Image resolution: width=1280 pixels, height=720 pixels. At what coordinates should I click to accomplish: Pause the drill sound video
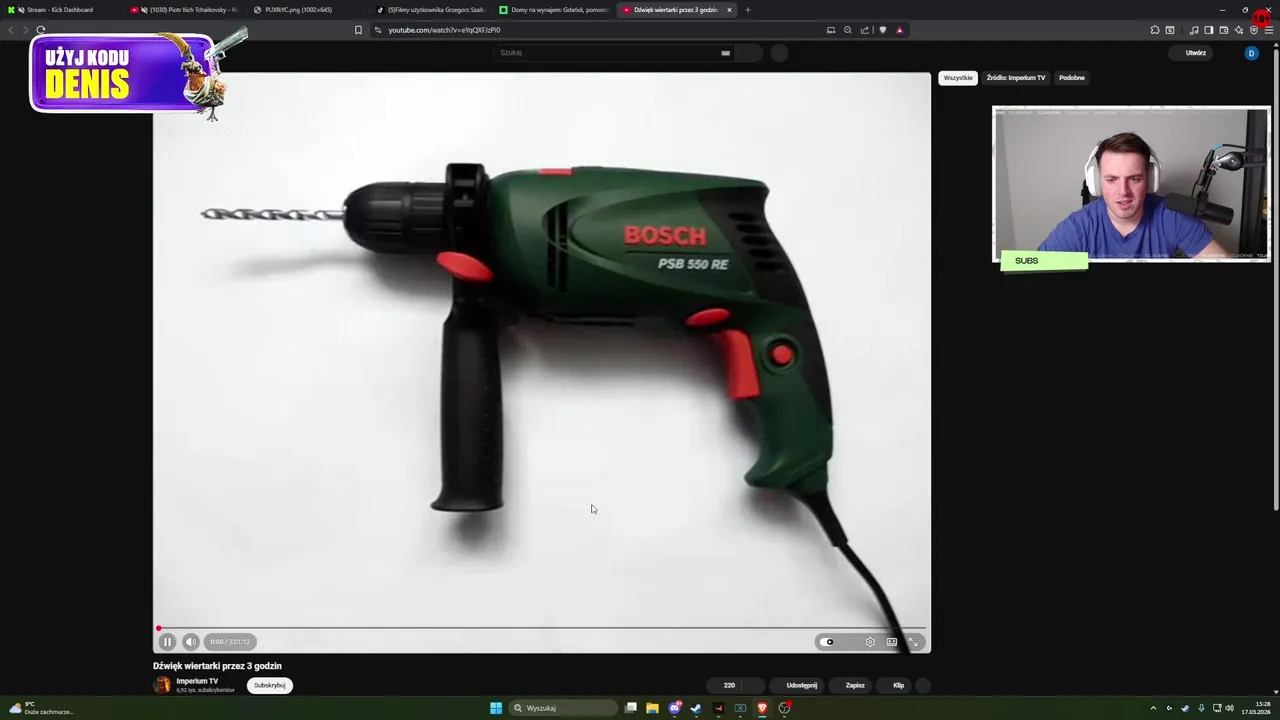point(167,642)
